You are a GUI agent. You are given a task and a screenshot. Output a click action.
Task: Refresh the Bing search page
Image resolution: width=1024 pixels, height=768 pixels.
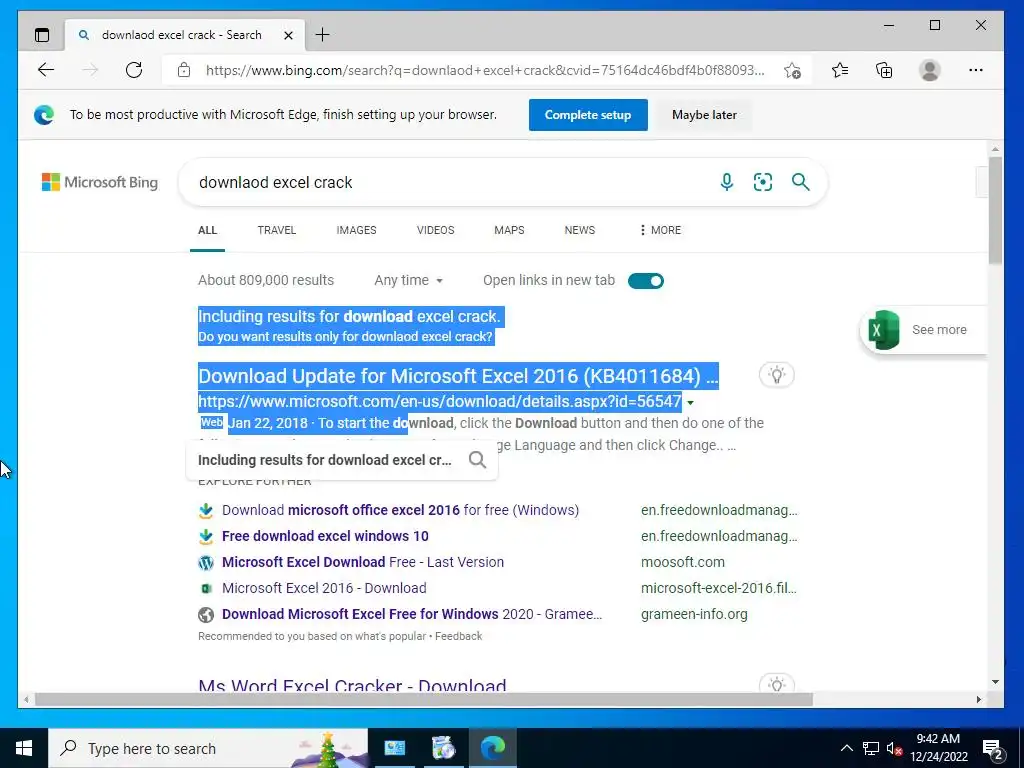click(x=134, y=70)
